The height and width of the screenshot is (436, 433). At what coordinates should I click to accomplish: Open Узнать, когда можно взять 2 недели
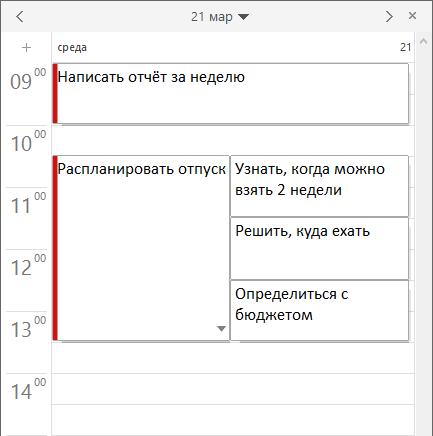319,186
